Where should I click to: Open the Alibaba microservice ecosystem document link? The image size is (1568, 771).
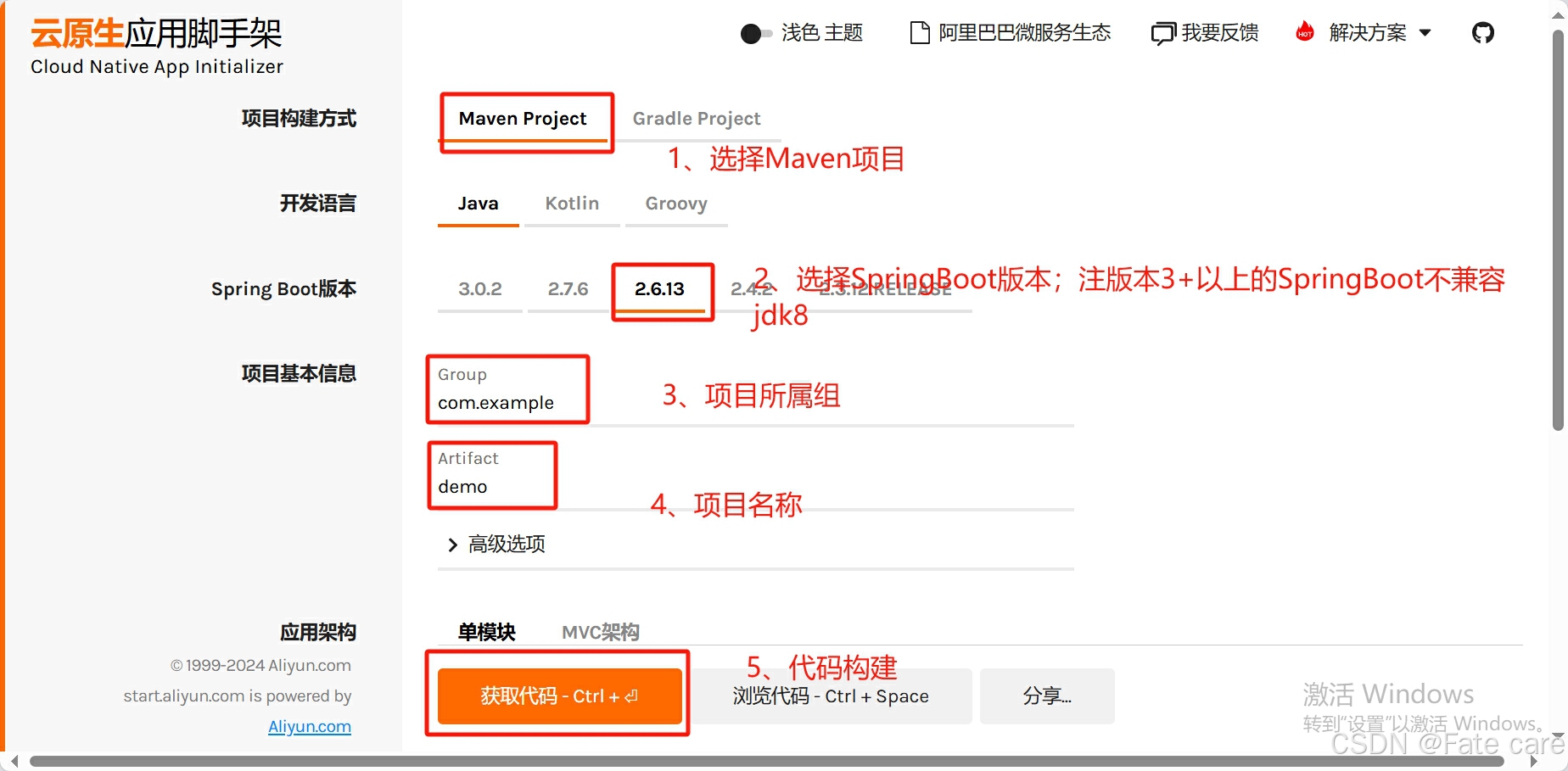click(1010, 33)
